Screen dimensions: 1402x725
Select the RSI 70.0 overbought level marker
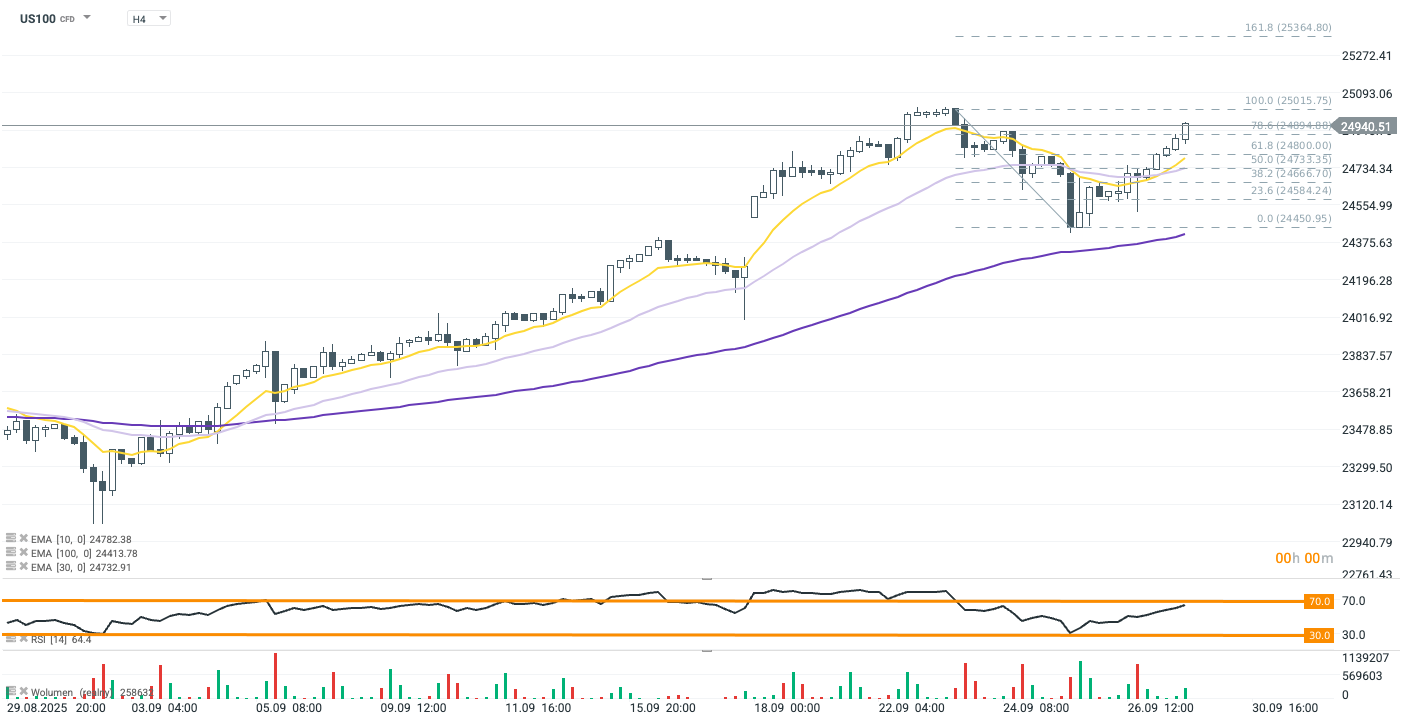pos(1319,601)
